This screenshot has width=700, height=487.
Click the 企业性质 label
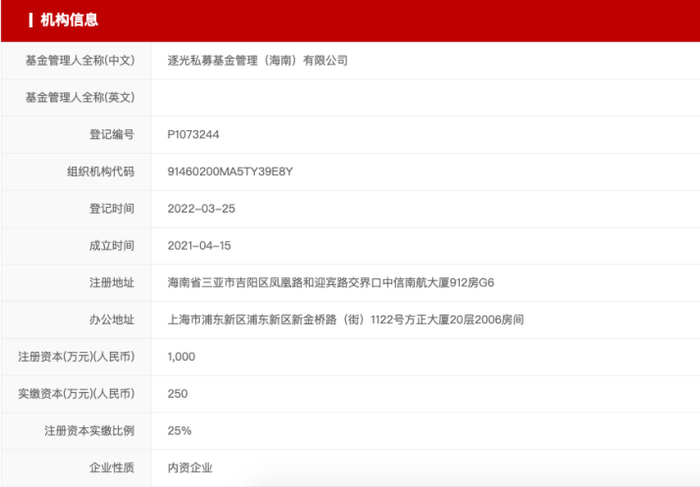point(112,468)
